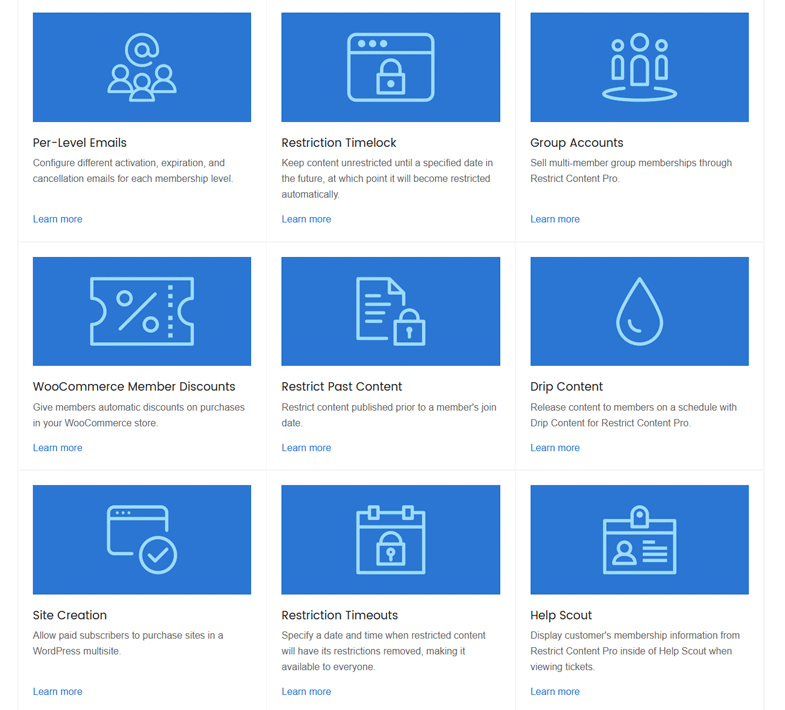Viewport: 785px width, 710px height.
Task: Click the Drip Content water drop icon
Action: (x=639, y=311)
